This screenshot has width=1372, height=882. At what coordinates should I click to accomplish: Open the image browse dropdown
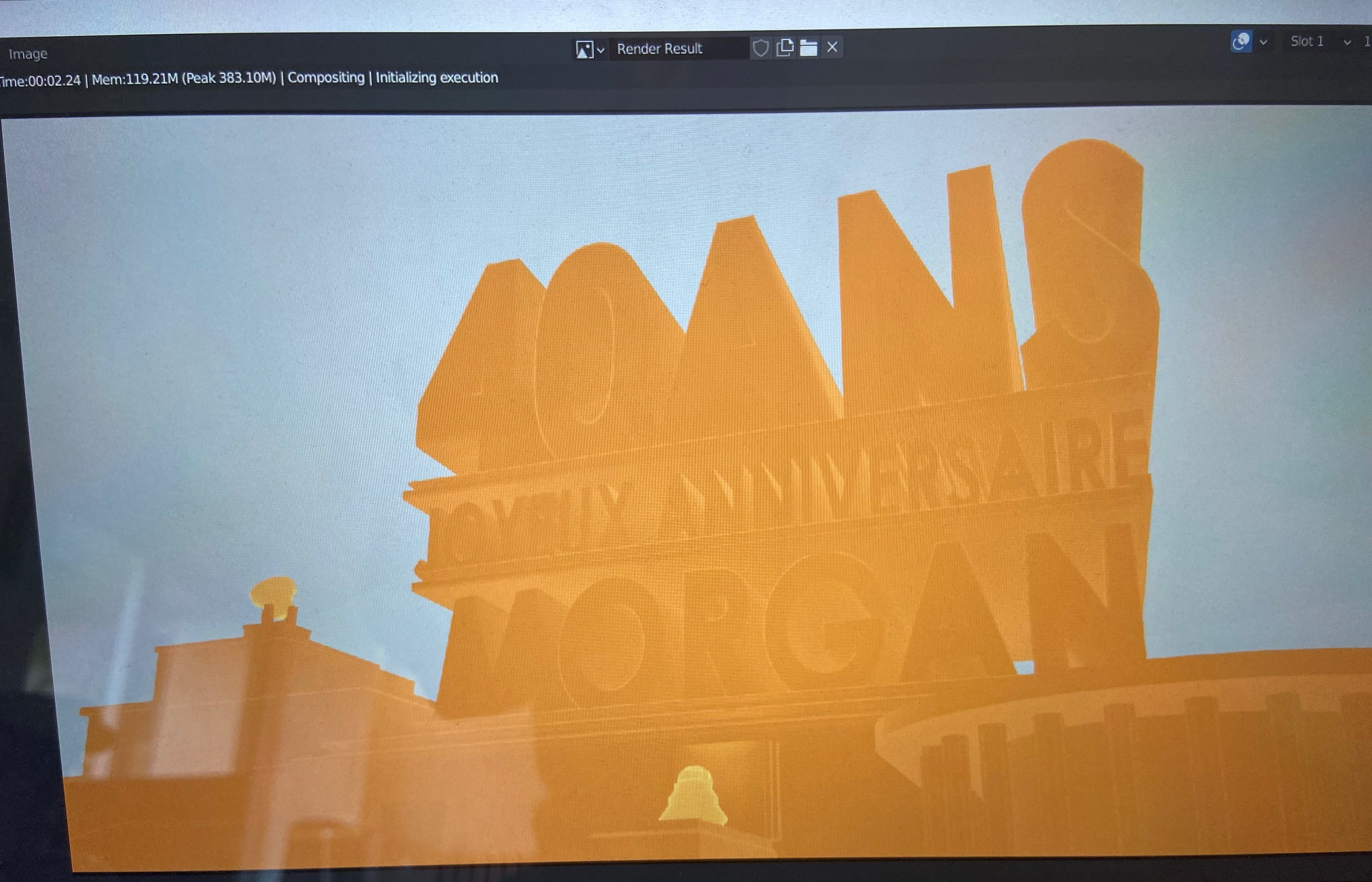click(x=589, y=49)
